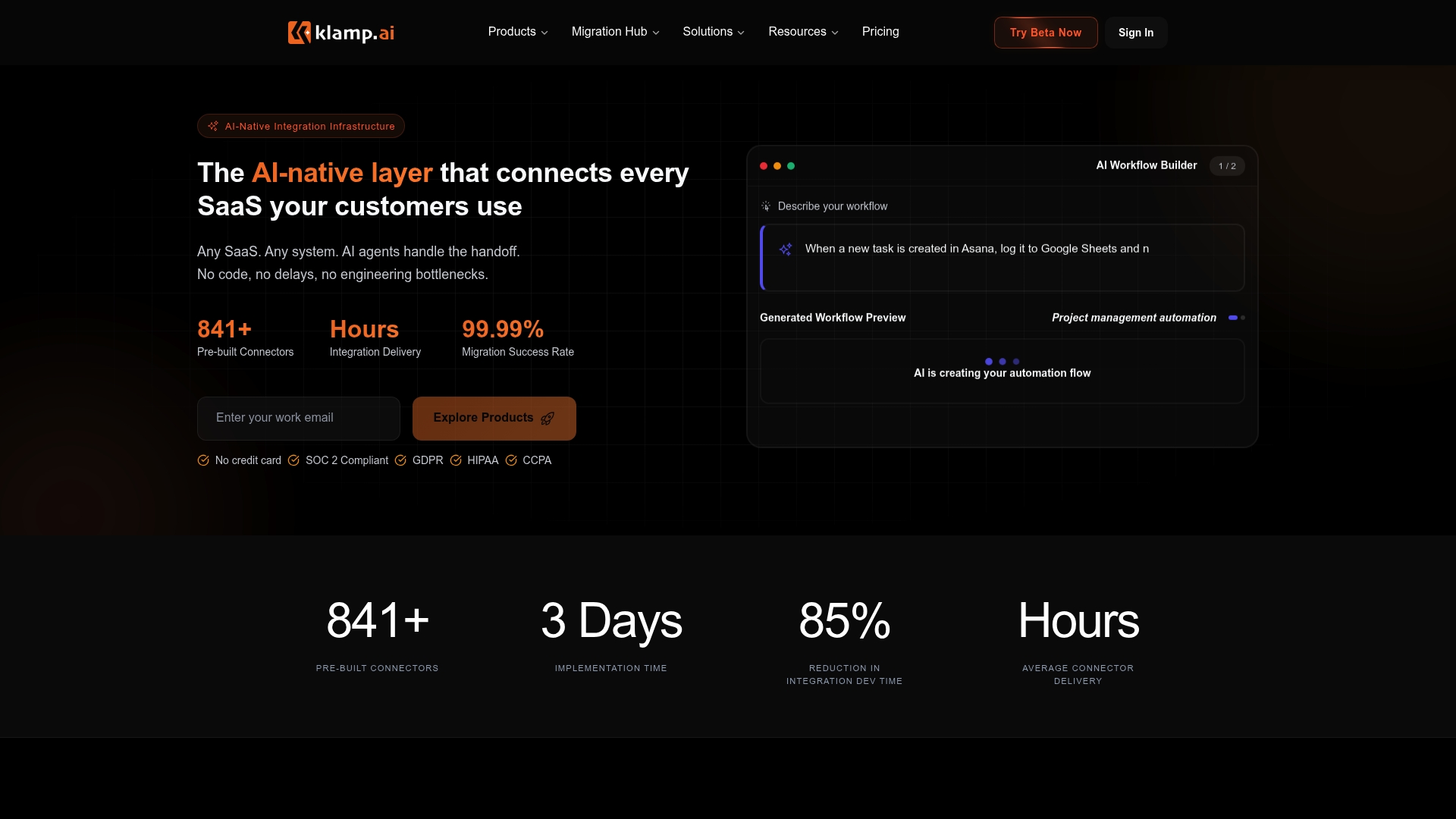1456x819 pixels.
Task: Click the check icon beside SOC 2 Compliant
Action: coord(293,460)
